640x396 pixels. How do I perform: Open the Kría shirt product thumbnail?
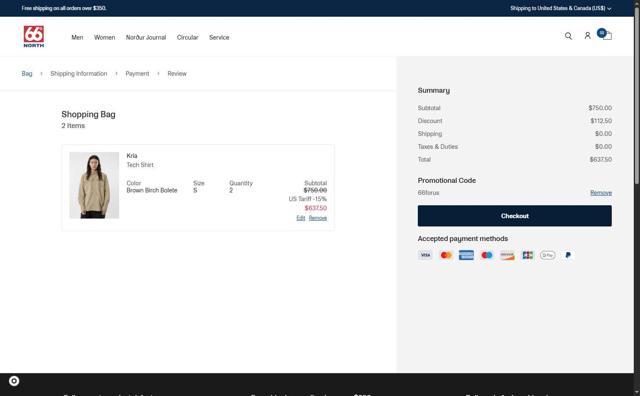click(x=94, y=185)
